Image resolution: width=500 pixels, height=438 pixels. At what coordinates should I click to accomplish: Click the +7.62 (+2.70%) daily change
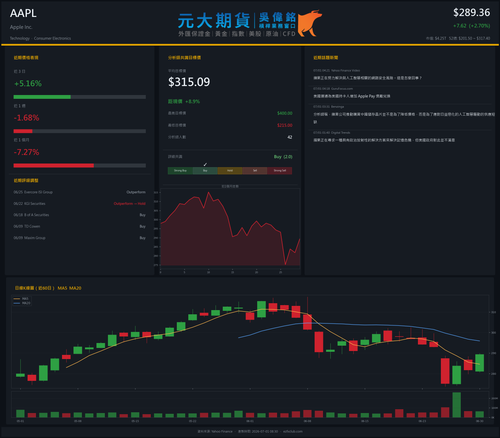pyautogui.click(x=471, y=26)
